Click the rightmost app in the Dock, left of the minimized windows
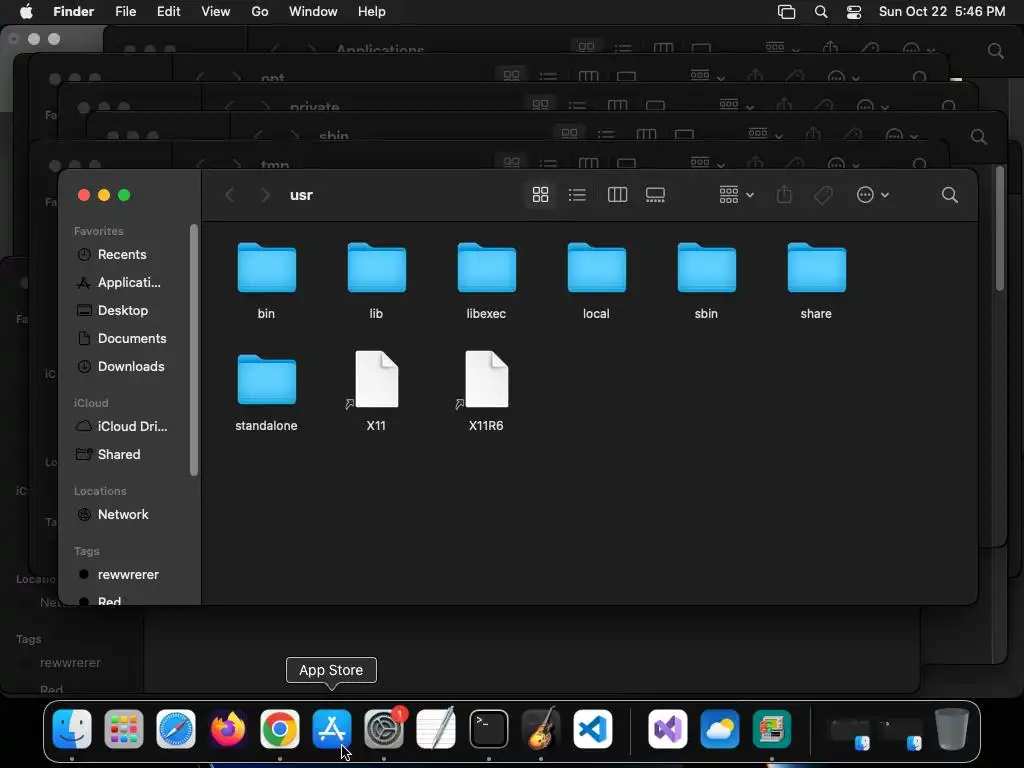1024x768 pixels. (x=772, y=729)
